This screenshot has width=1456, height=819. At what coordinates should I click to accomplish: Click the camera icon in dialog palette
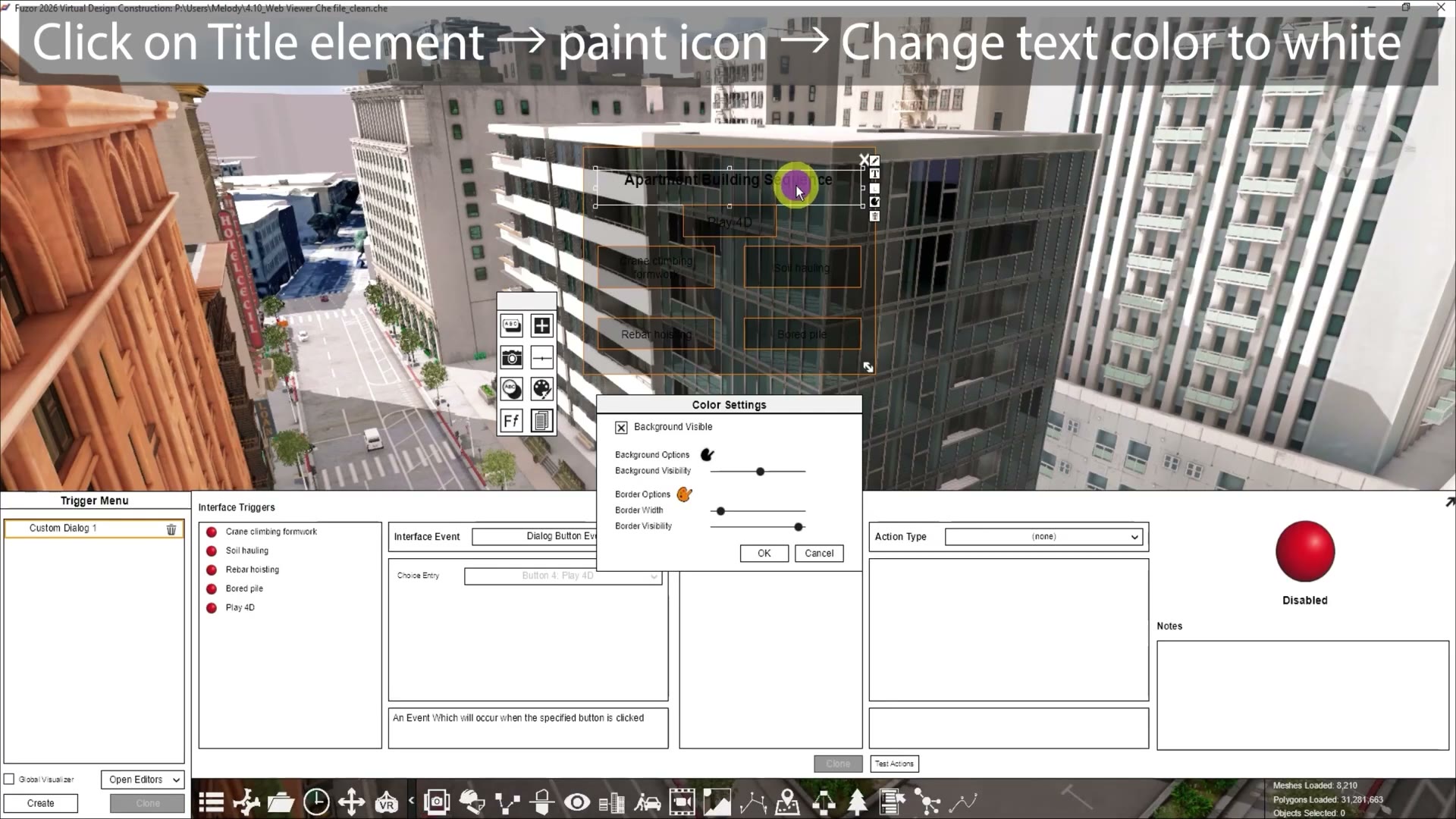coord(512,357)
